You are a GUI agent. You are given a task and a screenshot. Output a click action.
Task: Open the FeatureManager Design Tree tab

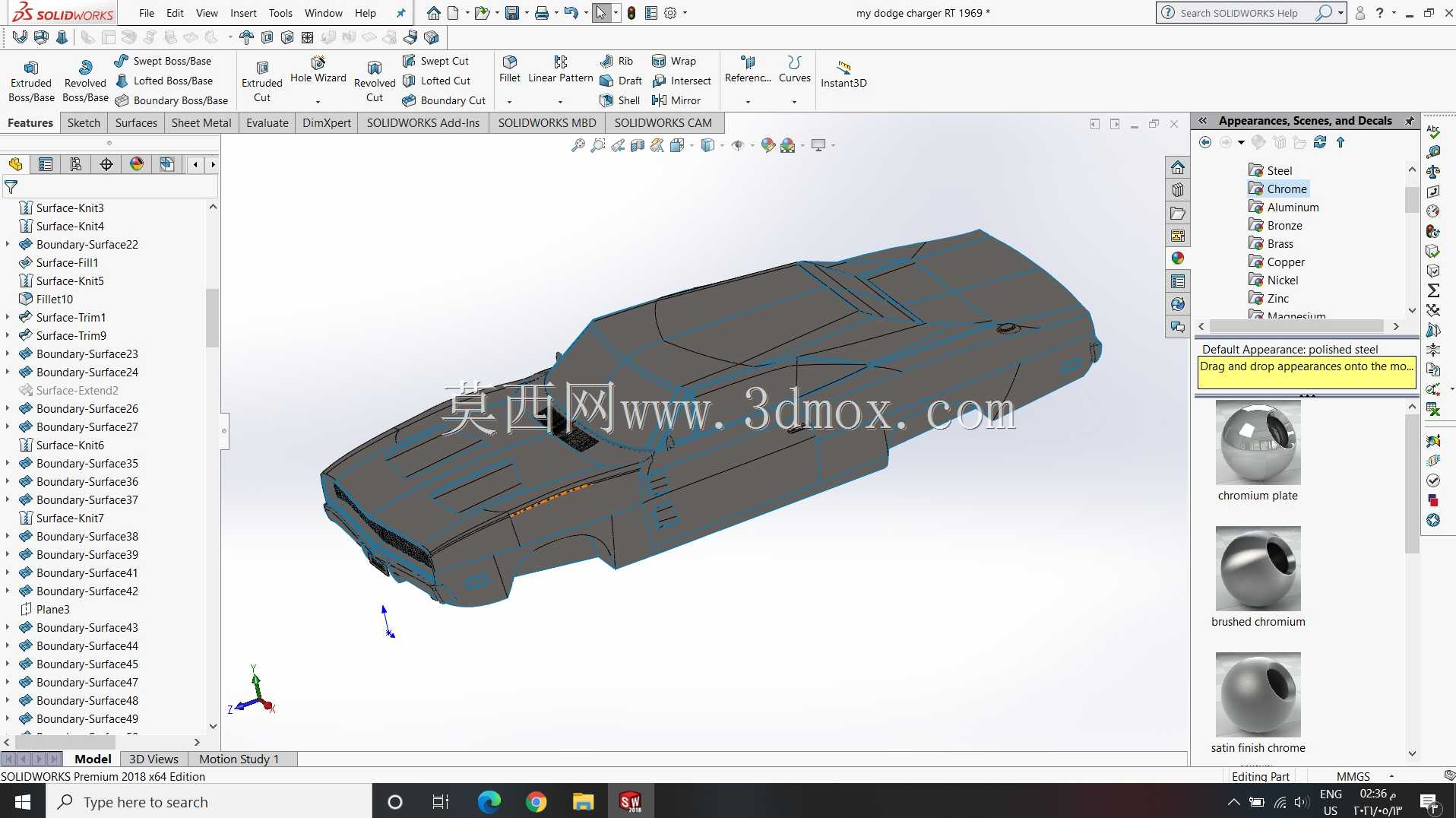click(15, 164)
